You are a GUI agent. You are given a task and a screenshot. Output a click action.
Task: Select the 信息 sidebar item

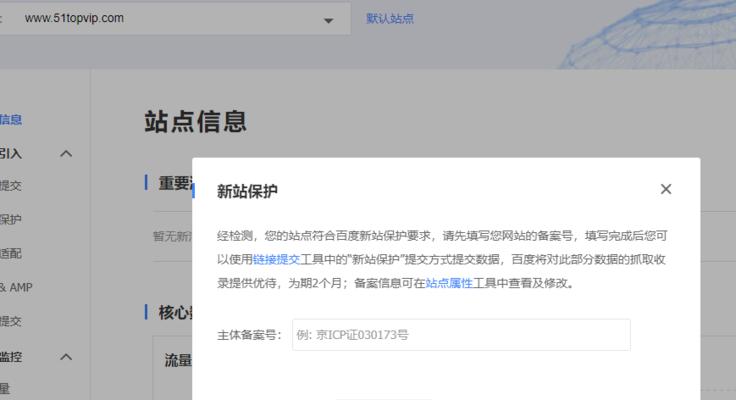(x=11, y=120)
